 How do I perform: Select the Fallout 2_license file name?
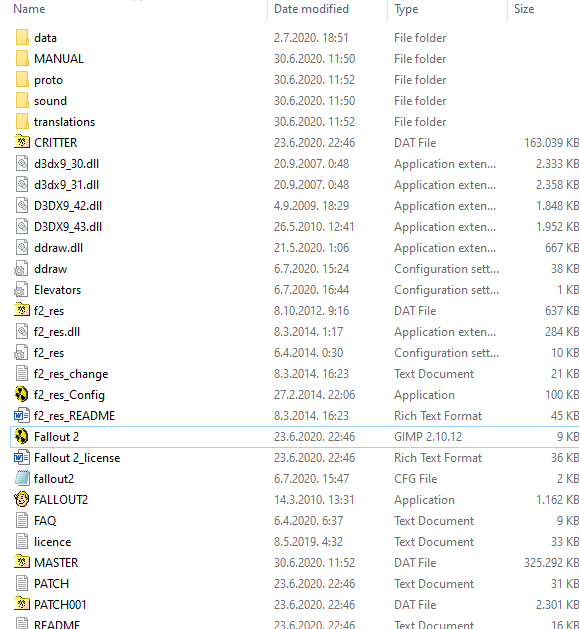click(x=77, y=458)
